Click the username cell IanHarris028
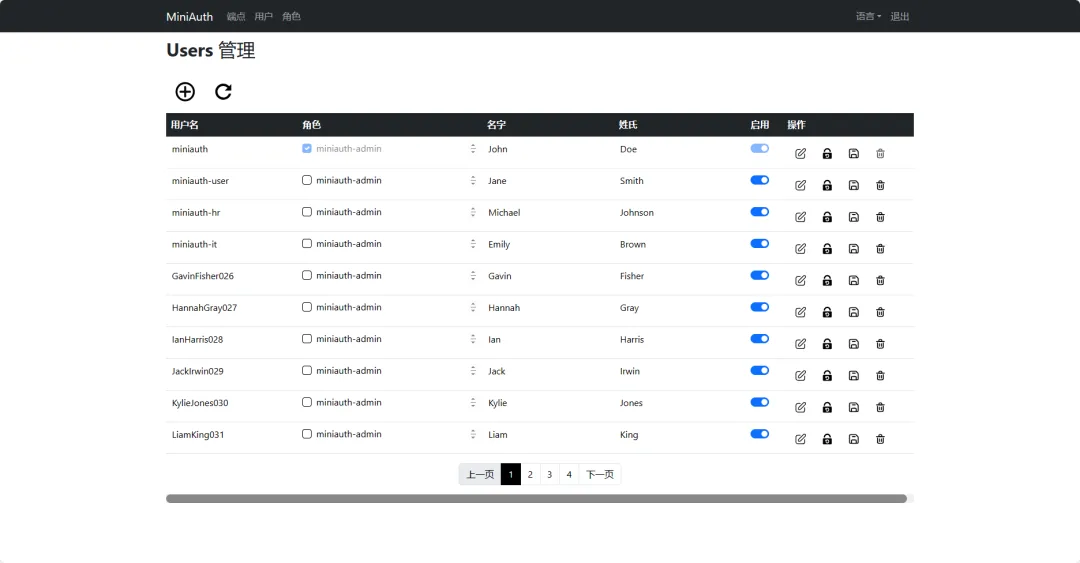Screen dimensions: 1080x563 click(x=197, y=340)
